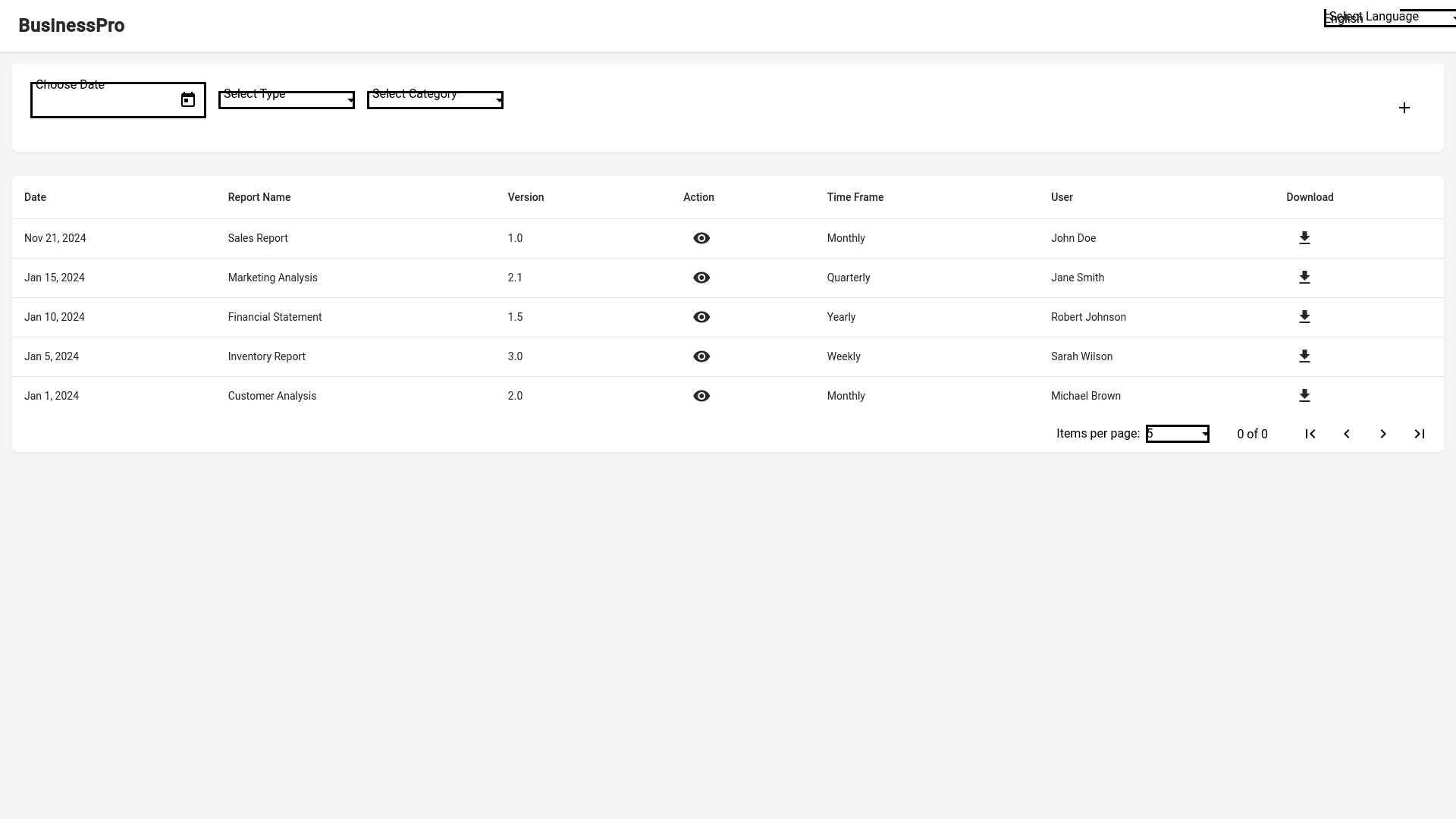The height and width of the screenshot is (819, 1456).
Task: Download the Marketing Analysis report
Action: click(x=1304, y=278)
